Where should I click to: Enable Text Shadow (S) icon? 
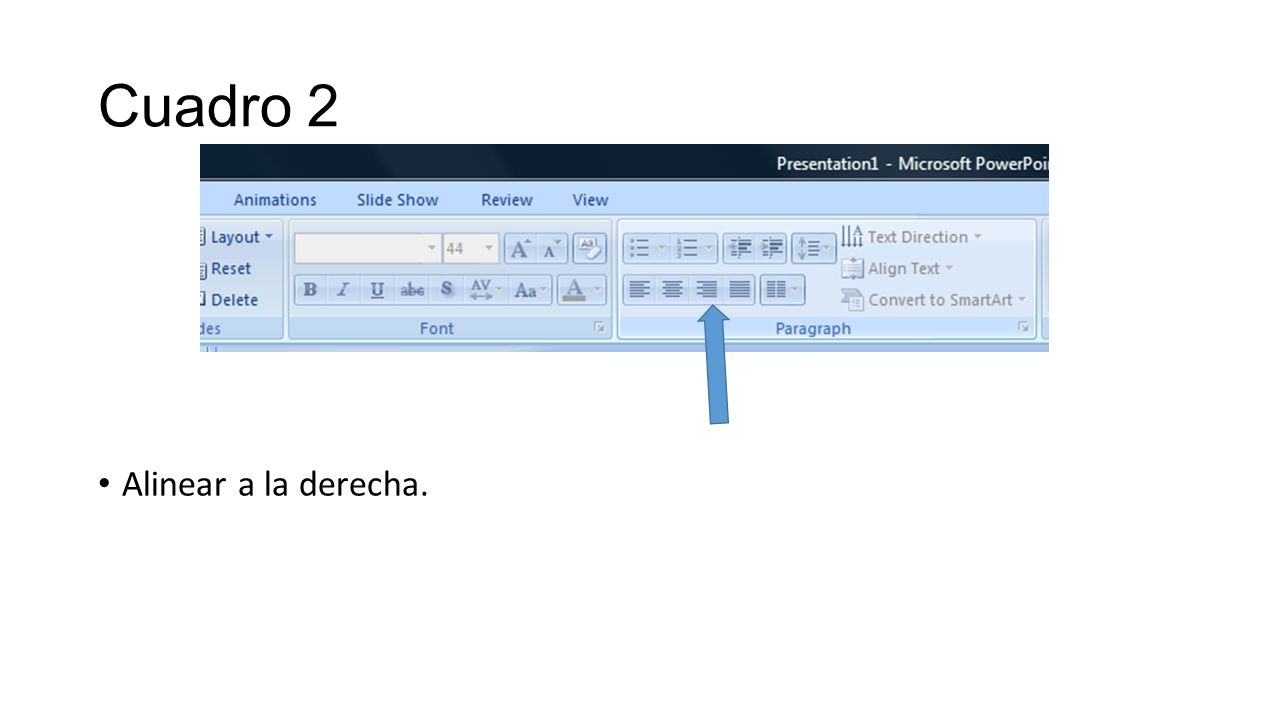[x=446, y=290]
